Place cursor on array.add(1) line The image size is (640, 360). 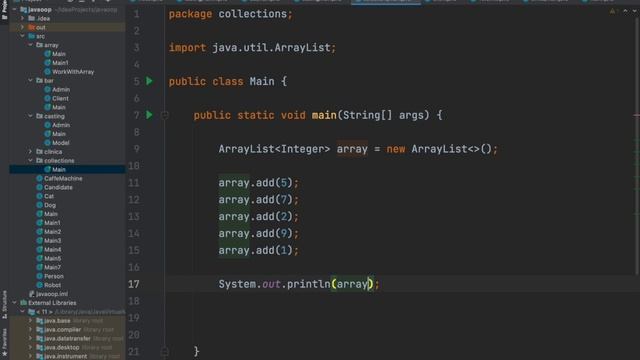point(258,250)
